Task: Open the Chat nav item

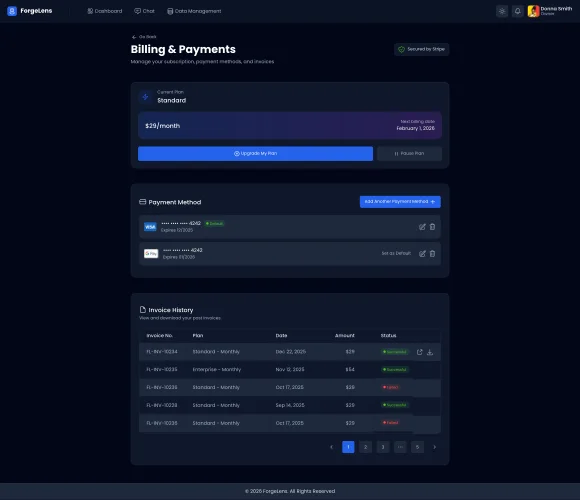Action: [144, 11]
